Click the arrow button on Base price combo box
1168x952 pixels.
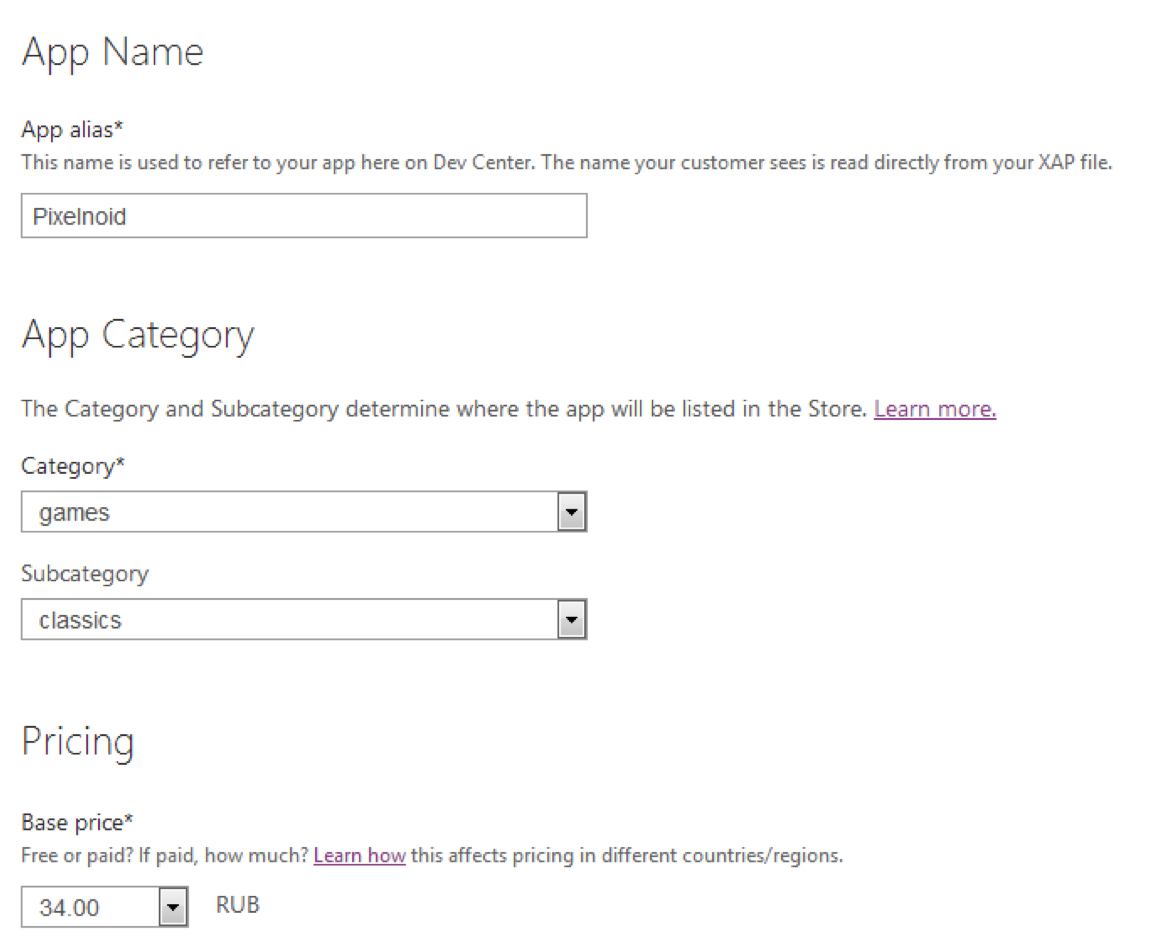pos(173,908)
